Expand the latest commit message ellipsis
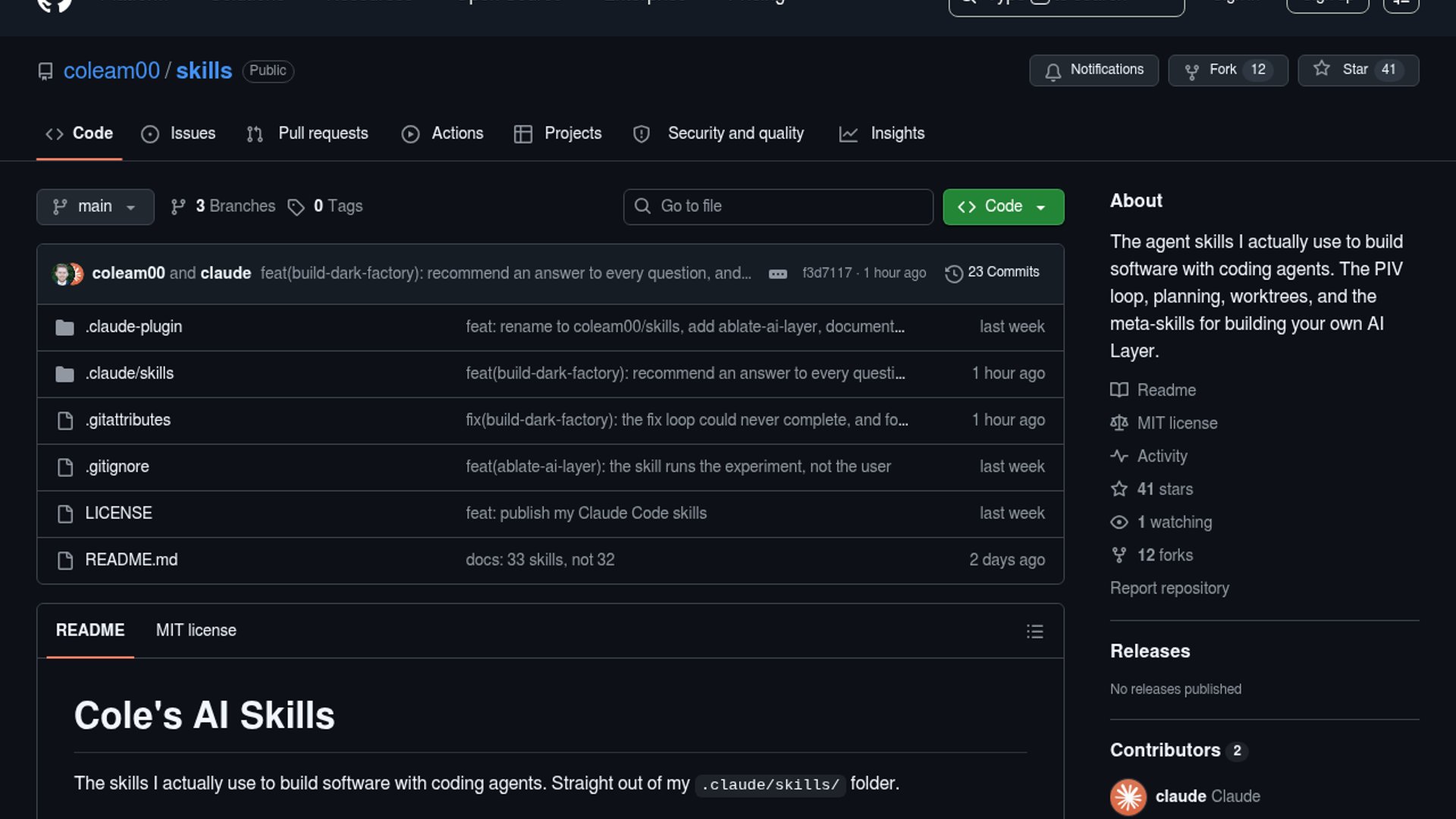Image resolution: width=1456 pixels, height=819 pixels. 777,274
